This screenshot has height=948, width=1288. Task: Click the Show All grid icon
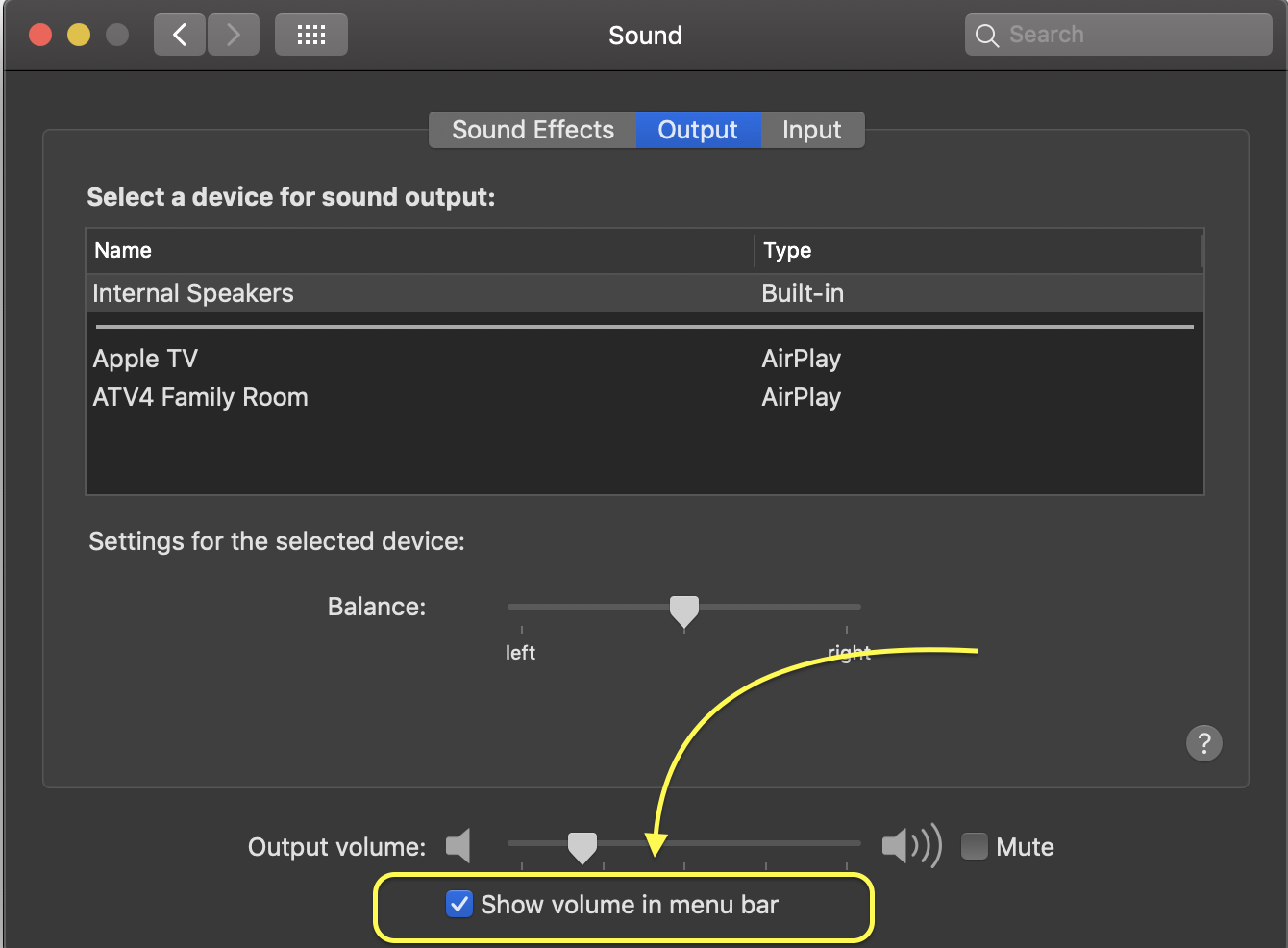tap(310, 34)
